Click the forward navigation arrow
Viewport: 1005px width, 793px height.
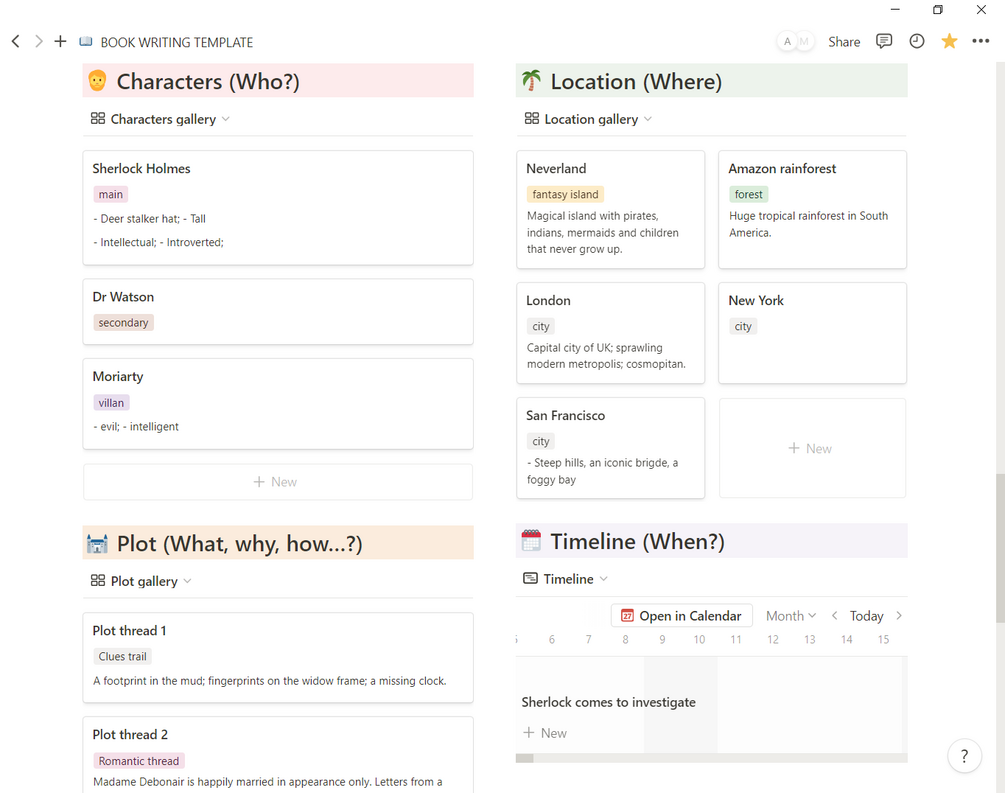[38, 42]
